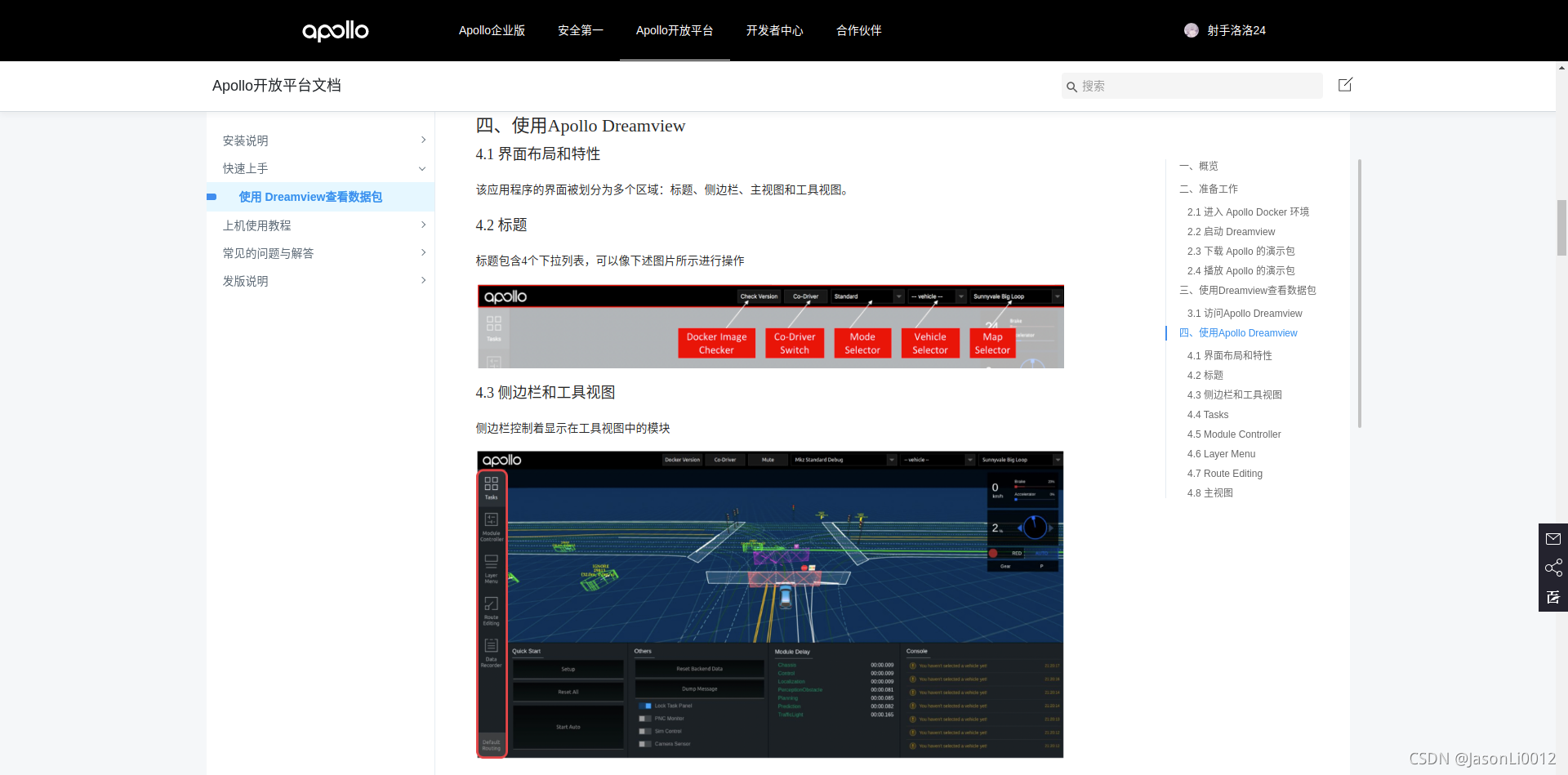Select 开发者中心 in the top navigation
The height and width of the screenshot is (775, 1568).
(x=774, y=30)
